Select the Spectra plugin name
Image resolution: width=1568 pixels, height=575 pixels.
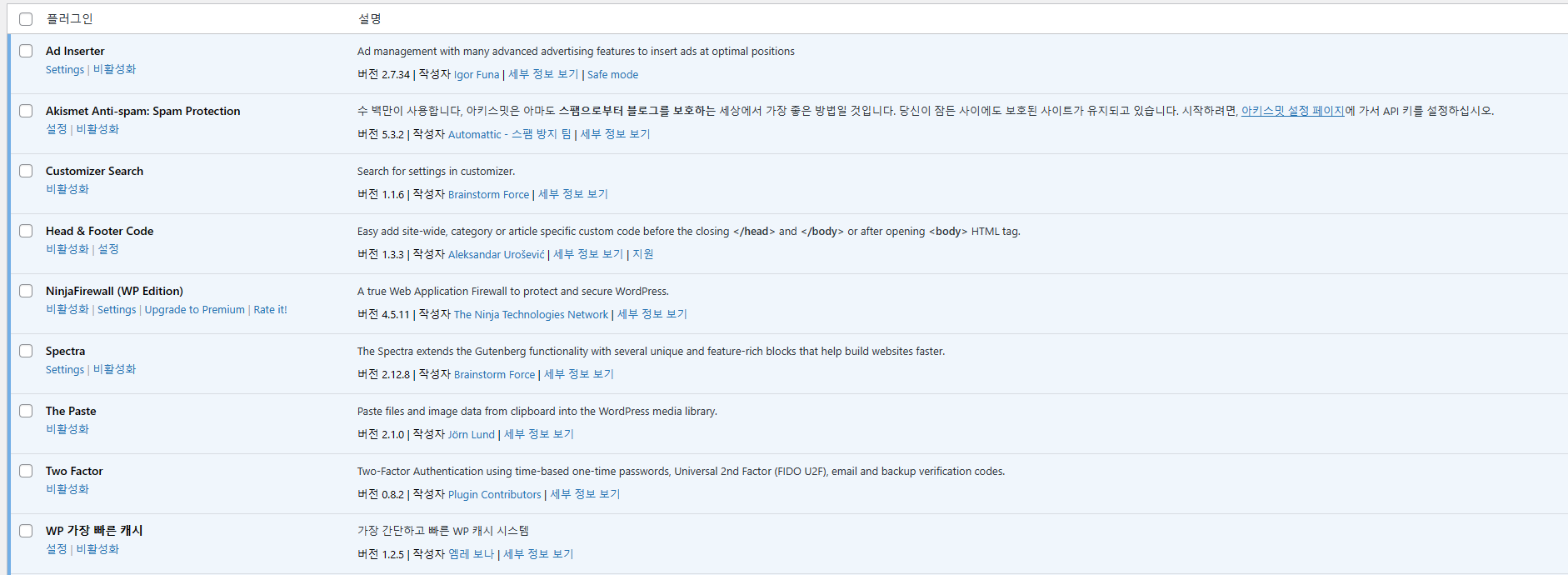[65, 352]
